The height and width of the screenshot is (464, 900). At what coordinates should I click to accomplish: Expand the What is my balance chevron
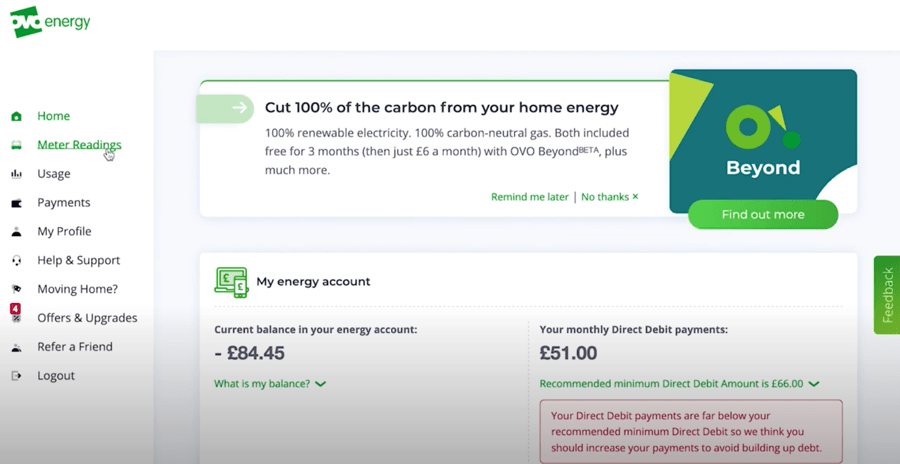pyautogui.click(x=321, y=384)
